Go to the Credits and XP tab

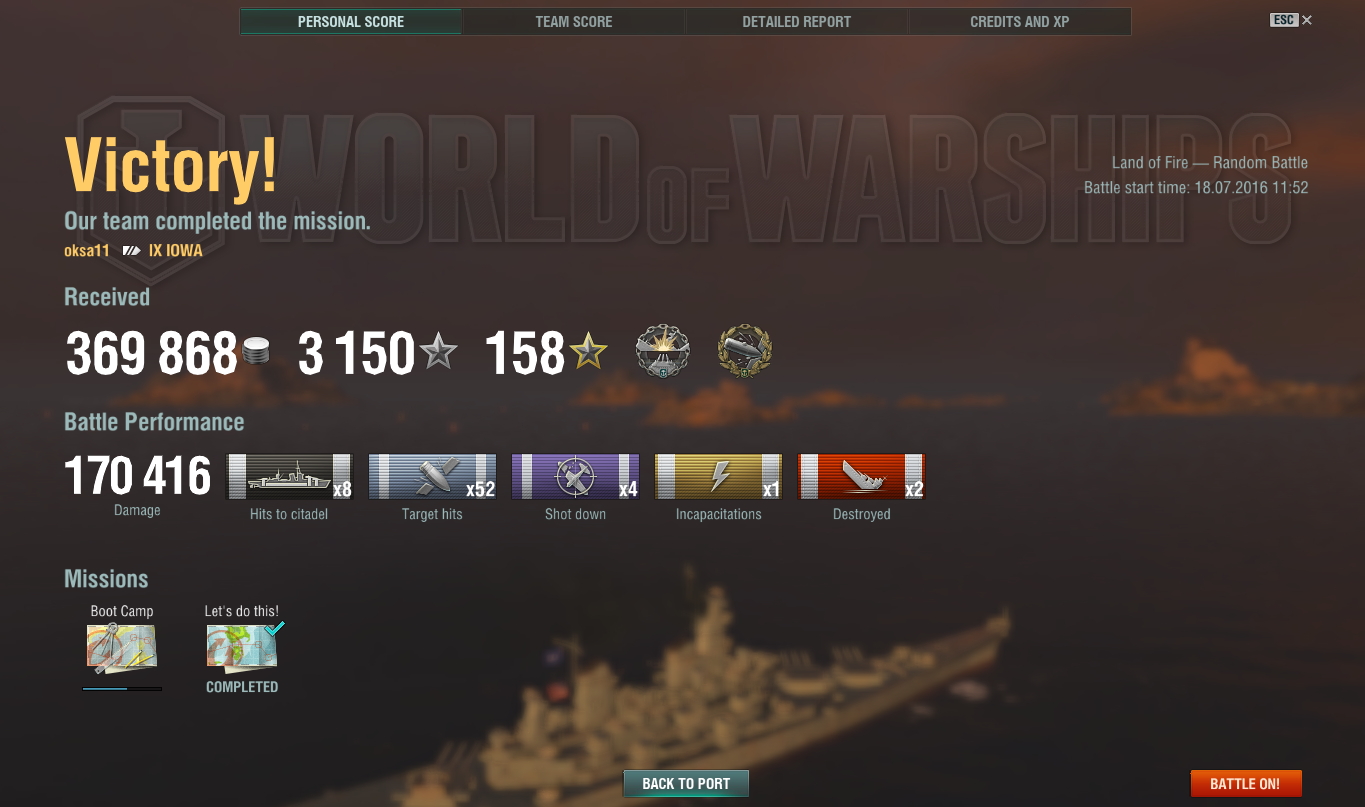tap(1019, 21)
